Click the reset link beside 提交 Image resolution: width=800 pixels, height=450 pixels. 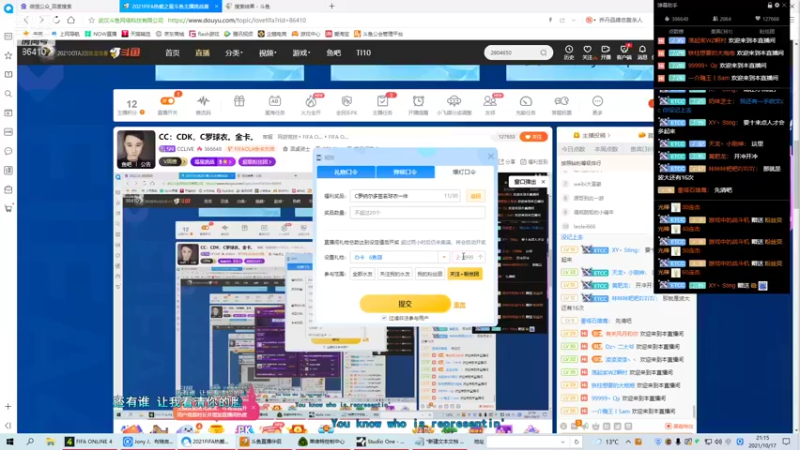(460, 305)
